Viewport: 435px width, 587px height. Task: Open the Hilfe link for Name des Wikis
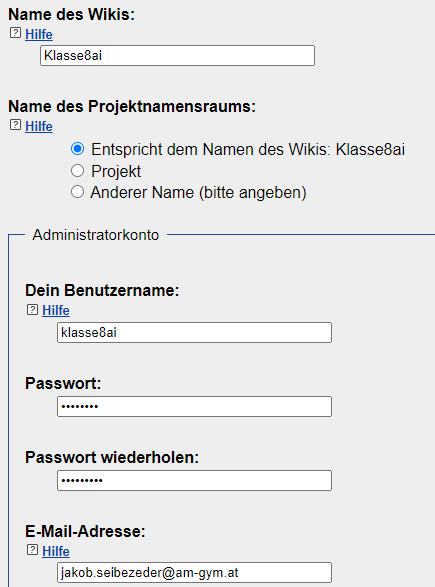[39, 34]
